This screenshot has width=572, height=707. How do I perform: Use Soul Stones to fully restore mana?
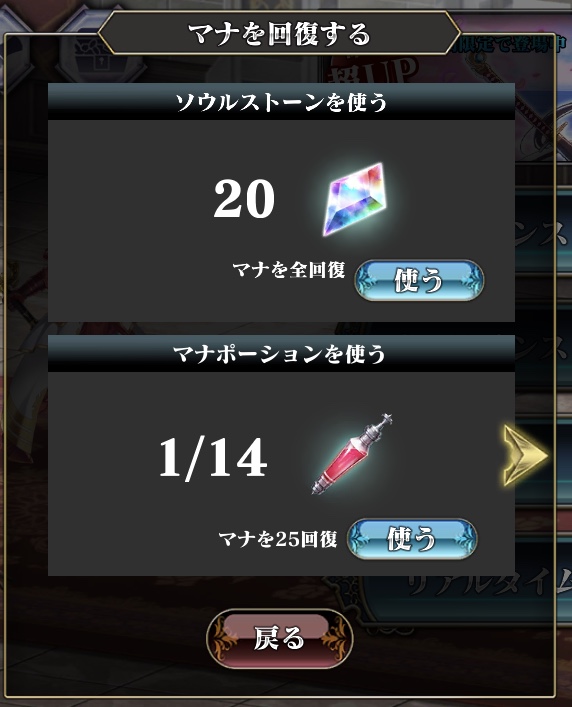point(419,280)
